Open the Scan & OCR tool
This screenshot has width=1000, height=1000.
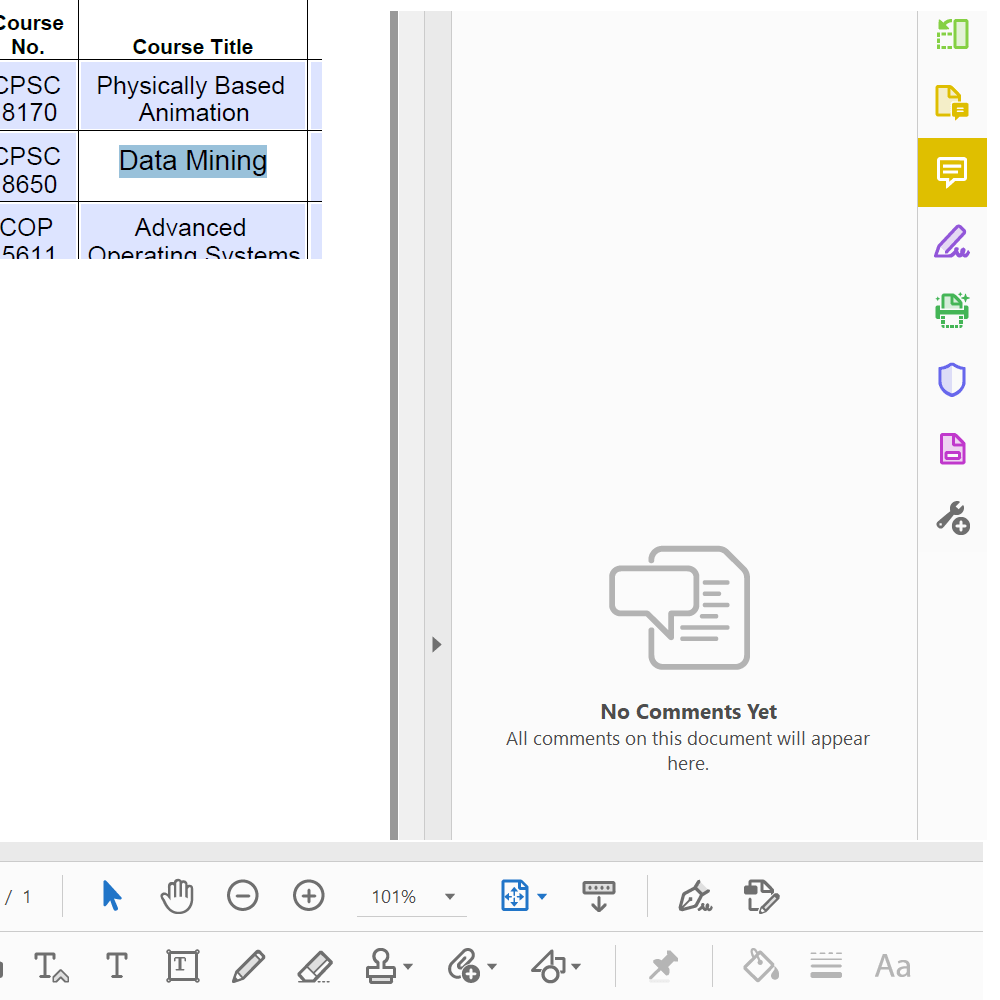pyautogui.click(x=952, y=310)
